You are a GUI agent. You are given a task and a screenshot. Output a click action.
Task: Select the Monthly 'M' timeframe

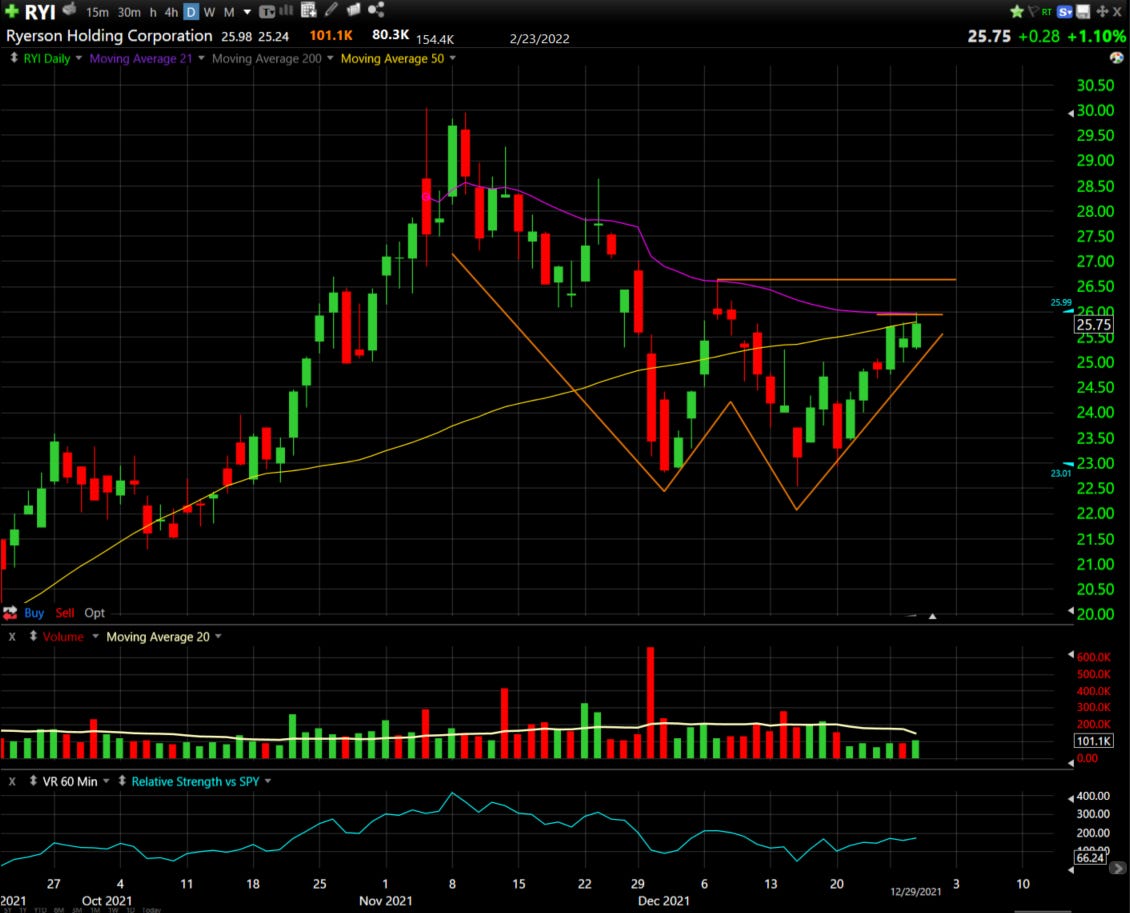click(x=228, y=12)
